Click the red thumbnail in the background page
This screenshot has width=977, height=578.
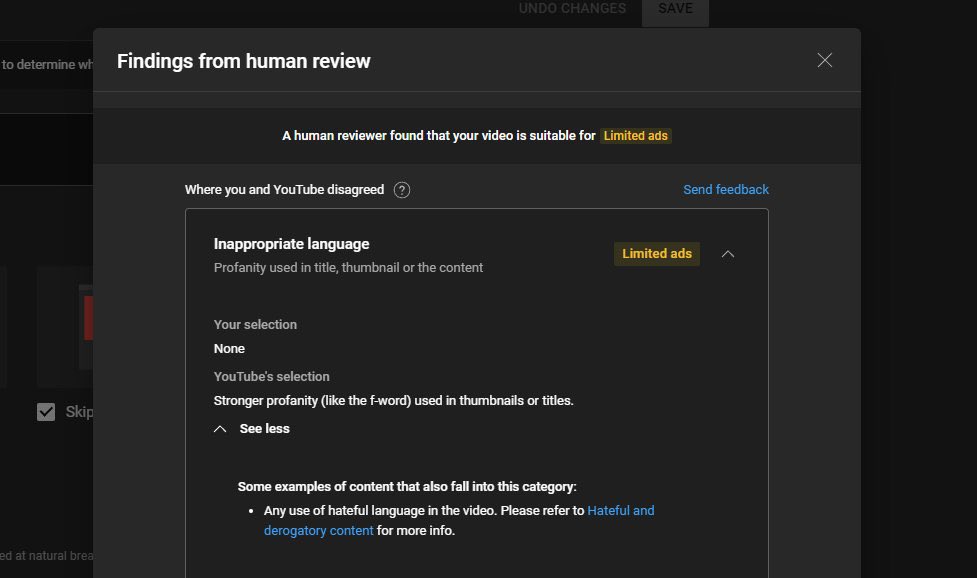pos(88,318)
